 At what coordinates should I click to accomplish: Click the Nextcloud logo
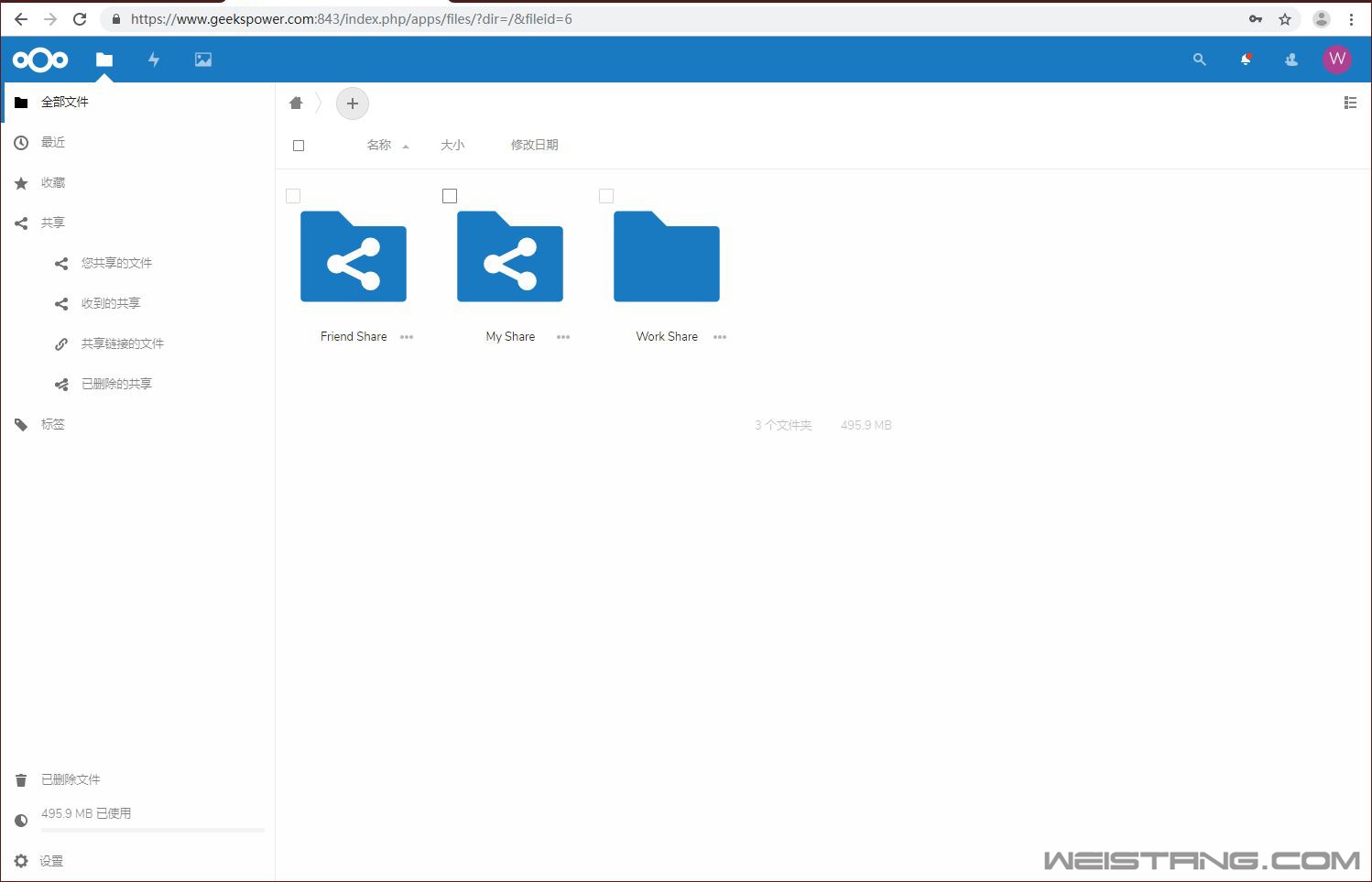pos(40,60)
